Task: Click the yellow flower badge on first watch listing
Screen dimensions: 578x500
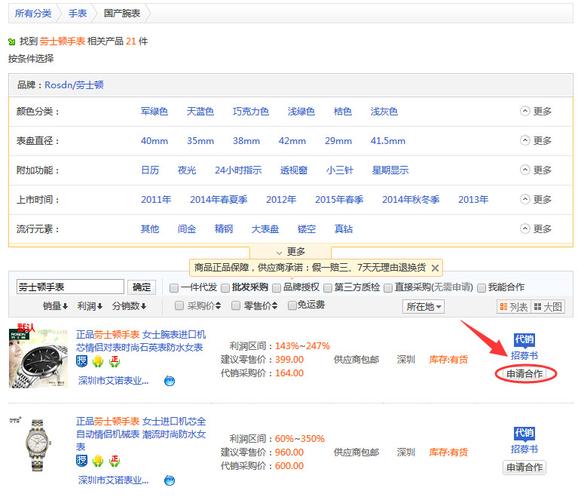Action: pyautogui.click(x=98, y=361)
